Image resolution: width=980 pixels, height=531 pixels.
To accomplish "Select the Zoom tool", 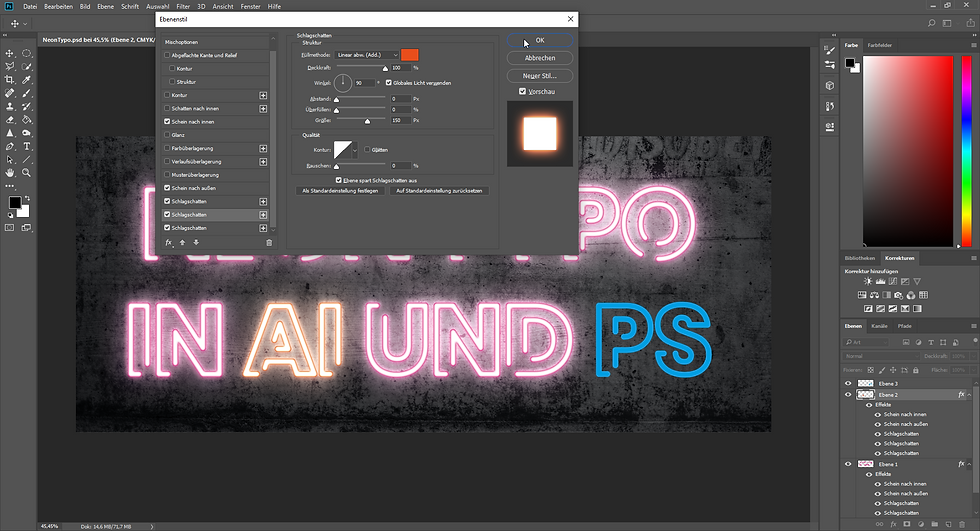I will tap(27, 173).
